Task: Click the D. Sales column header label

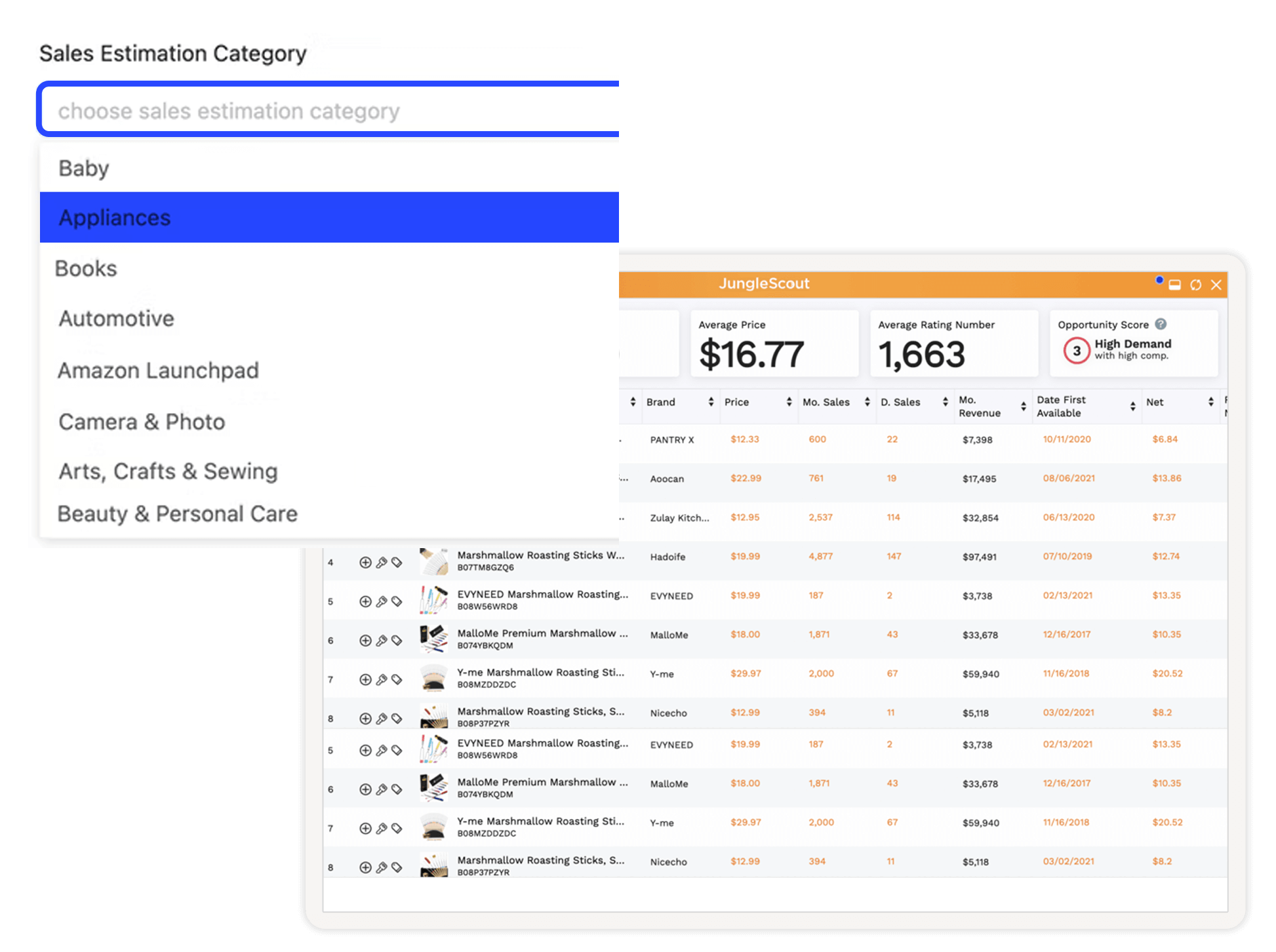Action: coord(900,402)
